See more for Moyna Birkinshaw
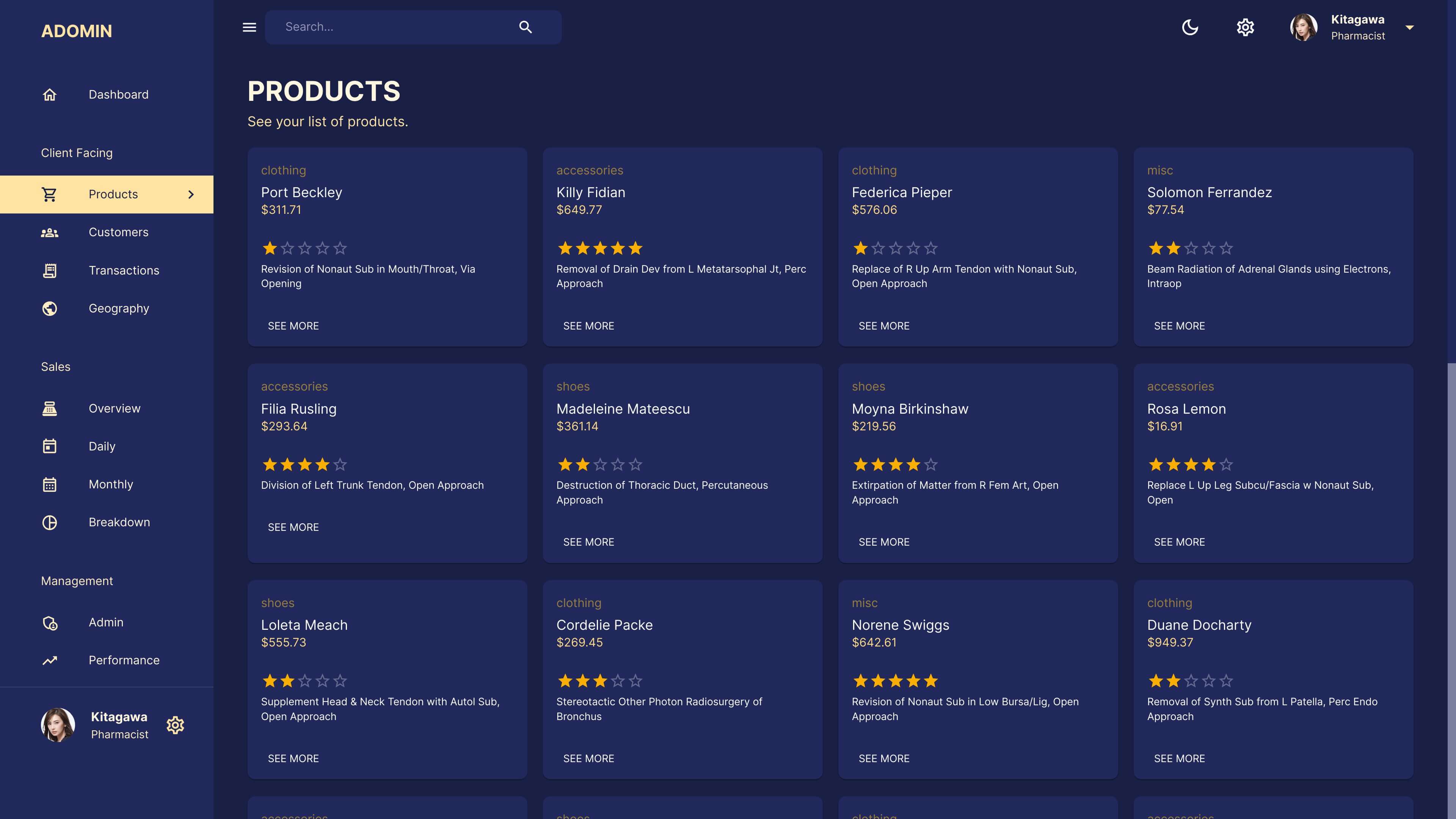The height and width of the screenshot is (819, 1456). click(884, 542)
